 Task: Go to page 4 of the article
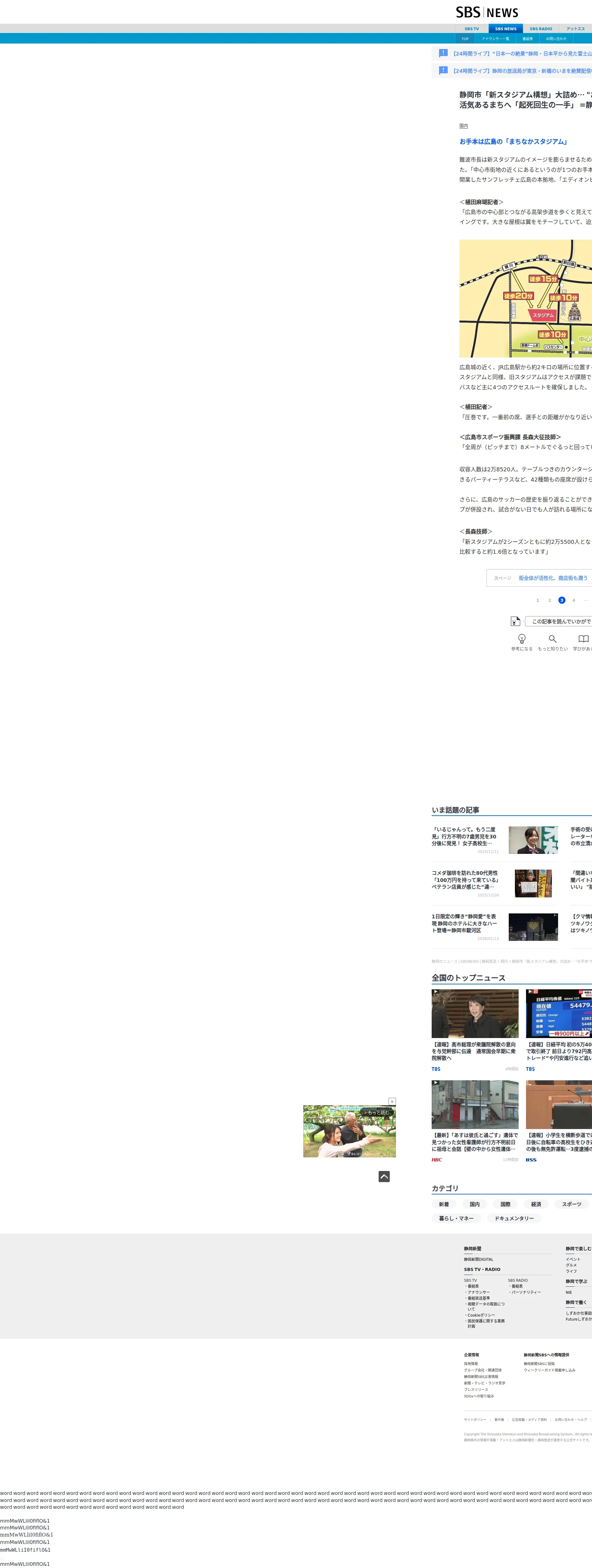573,600
